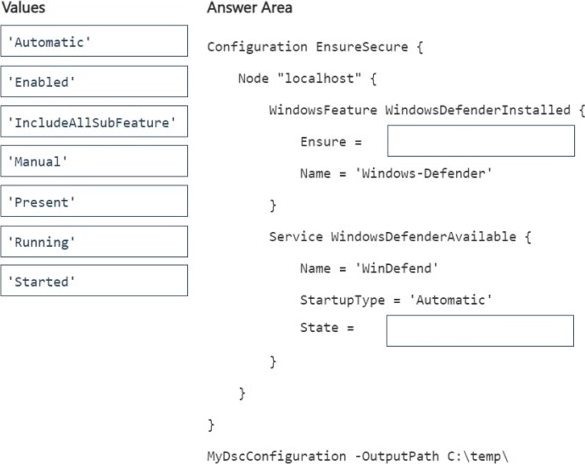Select the 'Started' value box
Image resolution: width=585 pixels, height=464 pixels.
[94, 280]
